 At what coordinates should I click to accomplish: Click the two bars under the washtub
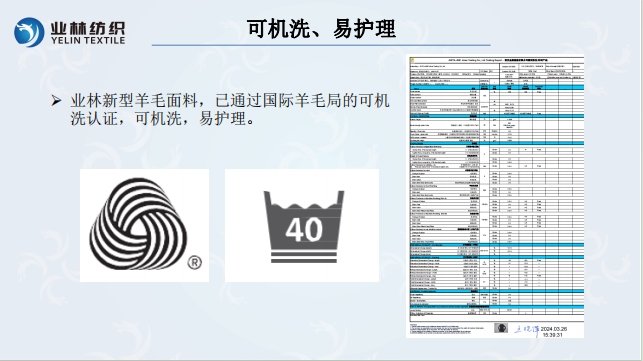pyautogui.click(x=303, y=258)
